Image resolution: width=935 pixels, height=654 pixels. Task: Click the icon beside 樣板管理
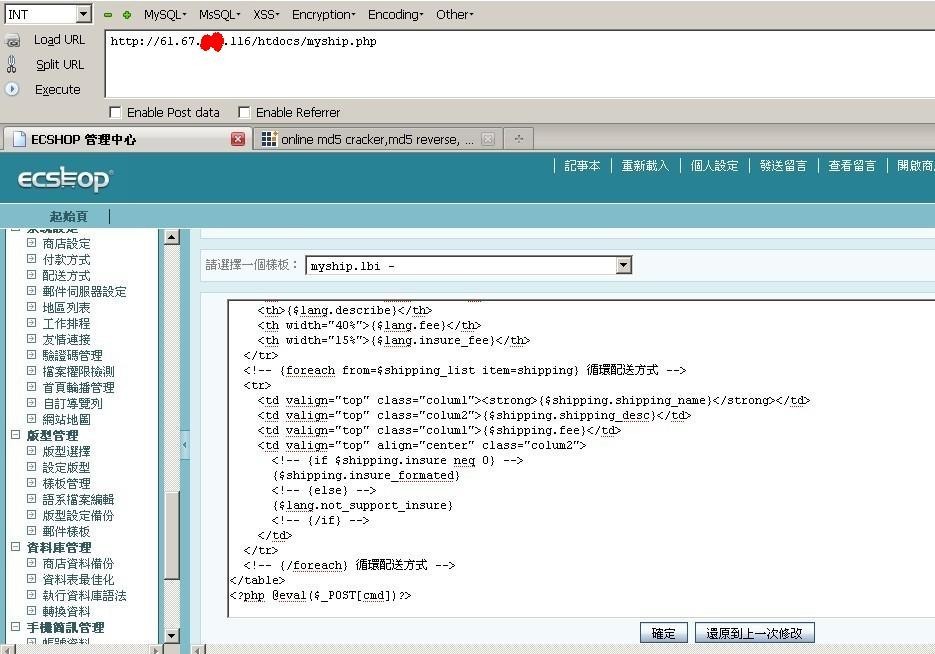[32, 483]
